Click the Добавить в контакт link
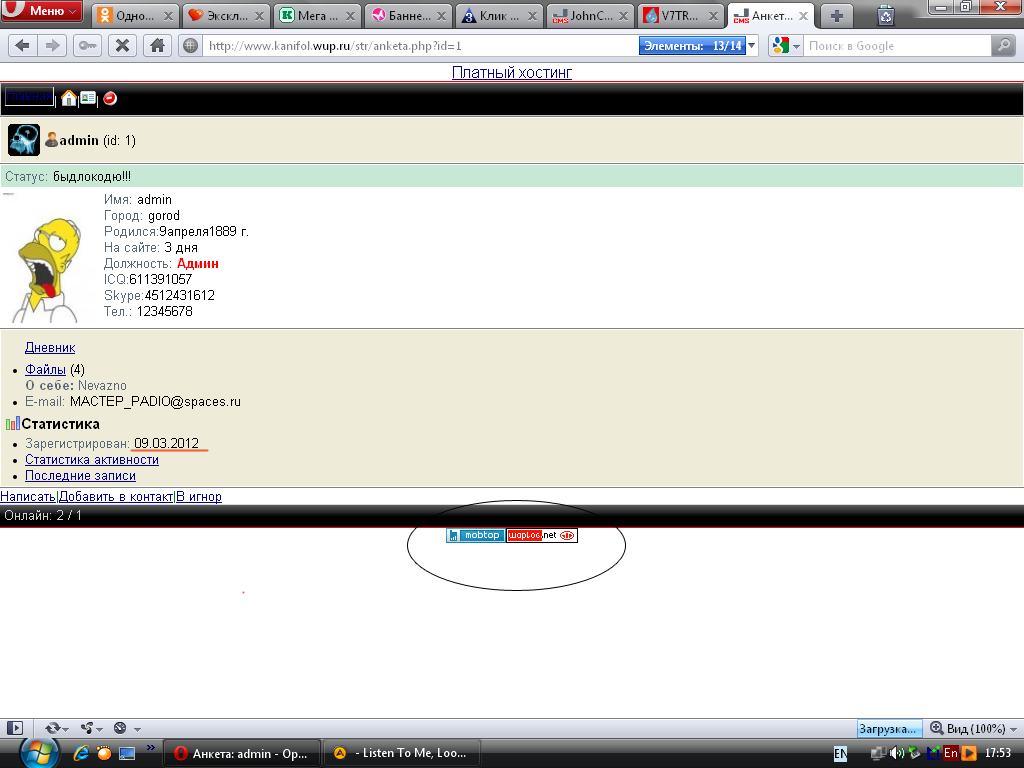 point(115,496)
